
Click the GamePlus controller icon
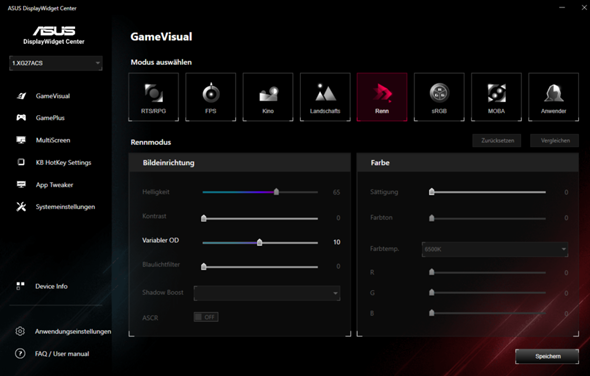[21, 118]
